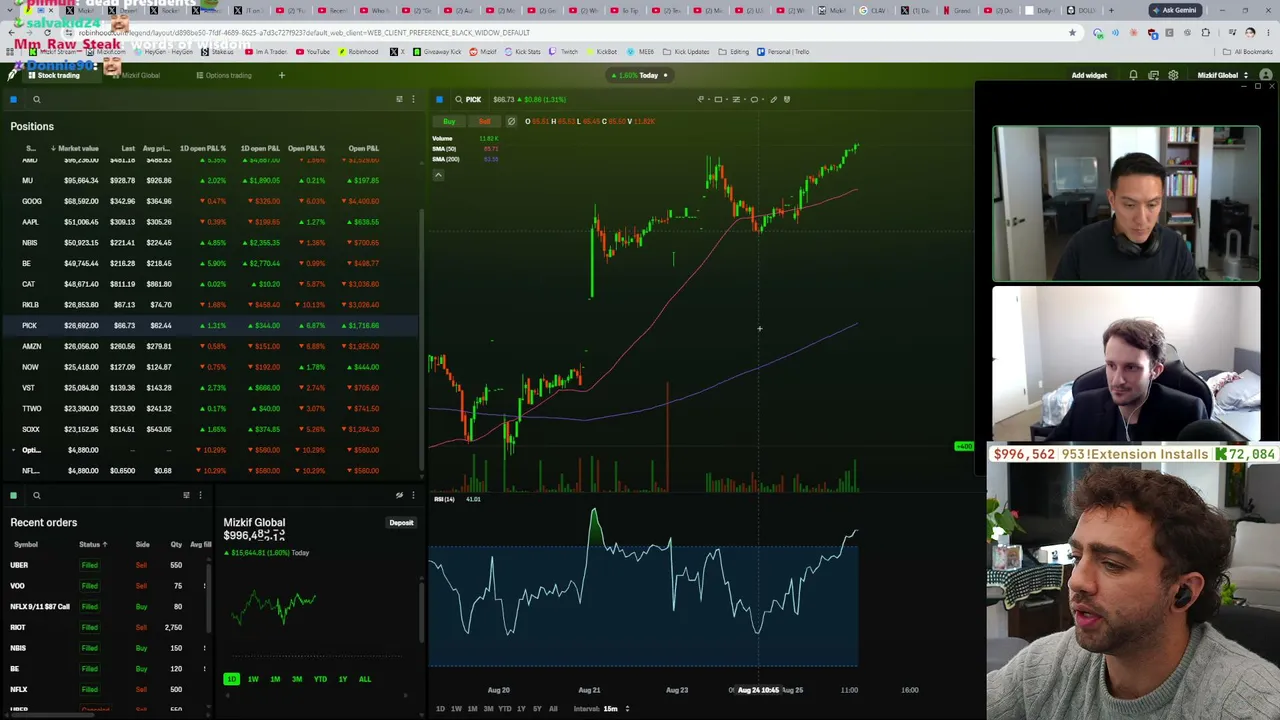Expand the Options positions group
This screenshot has width=1280, height=720.
pos(14,450)
